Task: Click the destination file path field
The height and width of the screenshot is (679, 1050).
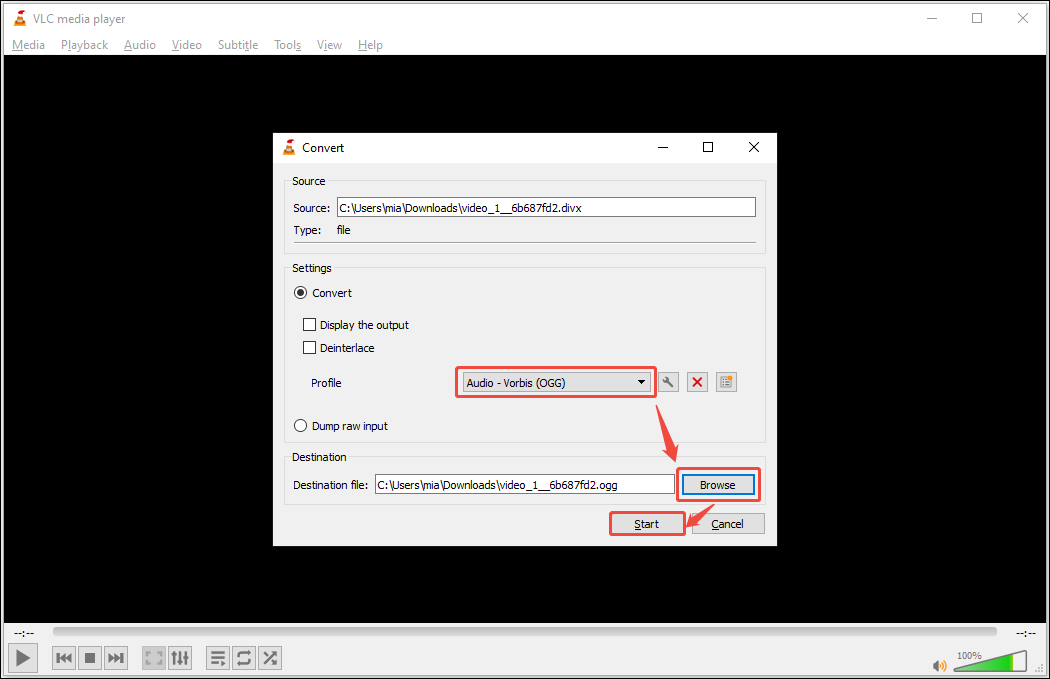Action: 524,483
